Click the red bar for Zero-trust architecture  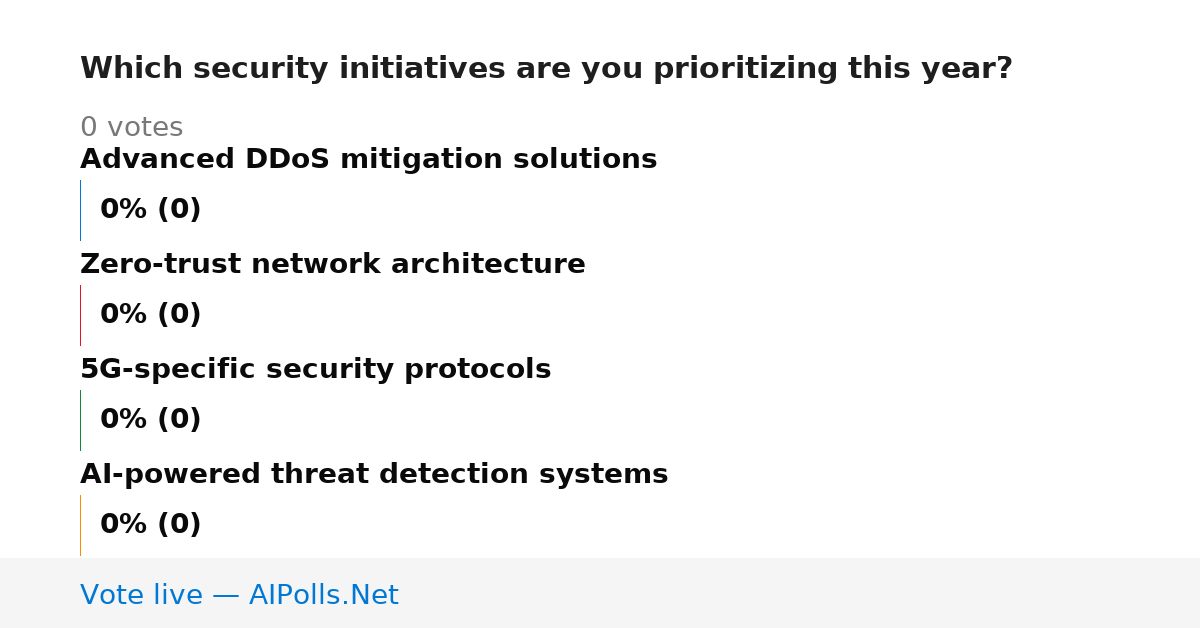click(80, 315)
